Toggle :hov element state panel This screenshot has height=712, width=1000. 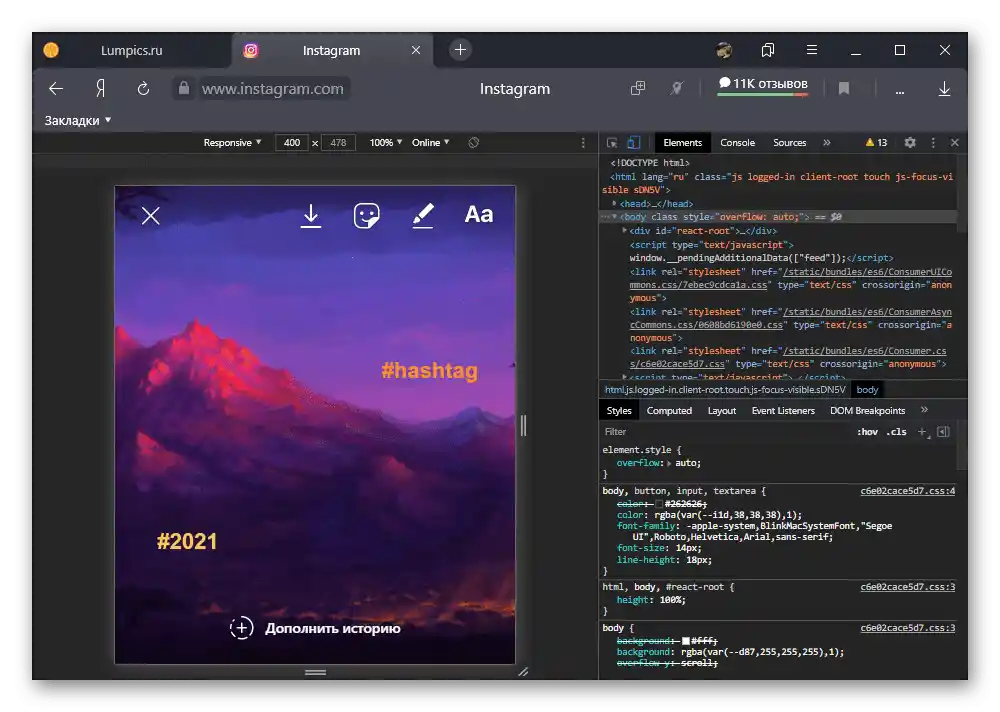click(x=867, y=432)
